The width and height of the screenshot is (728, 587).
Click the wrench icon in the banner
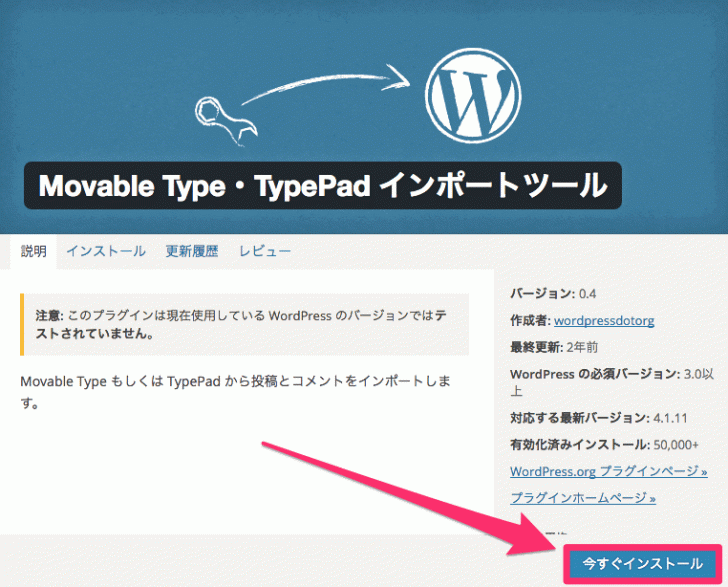coord(225,118)
